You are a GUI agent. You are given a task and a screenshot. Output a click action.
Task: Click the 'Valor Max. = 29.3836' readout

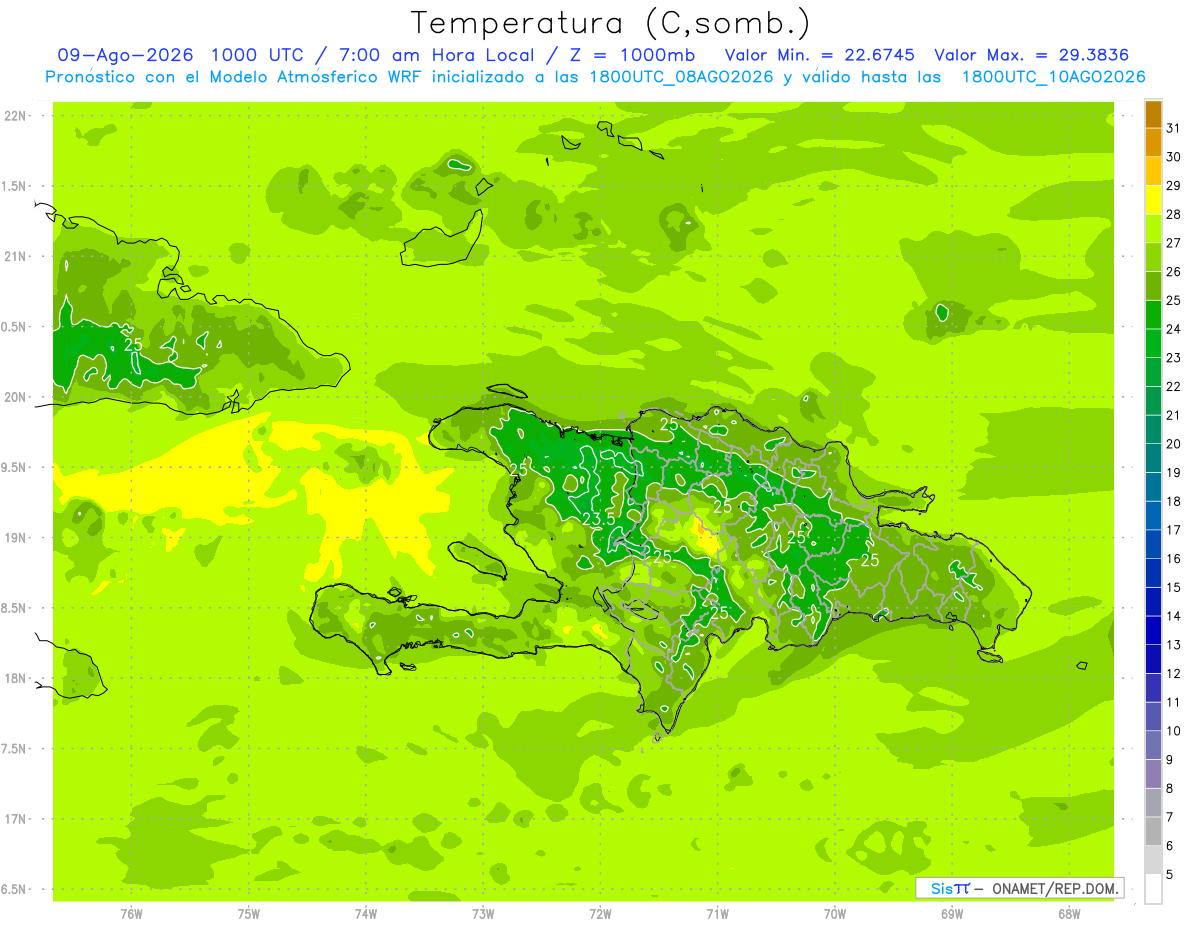tap(1032, 55)
